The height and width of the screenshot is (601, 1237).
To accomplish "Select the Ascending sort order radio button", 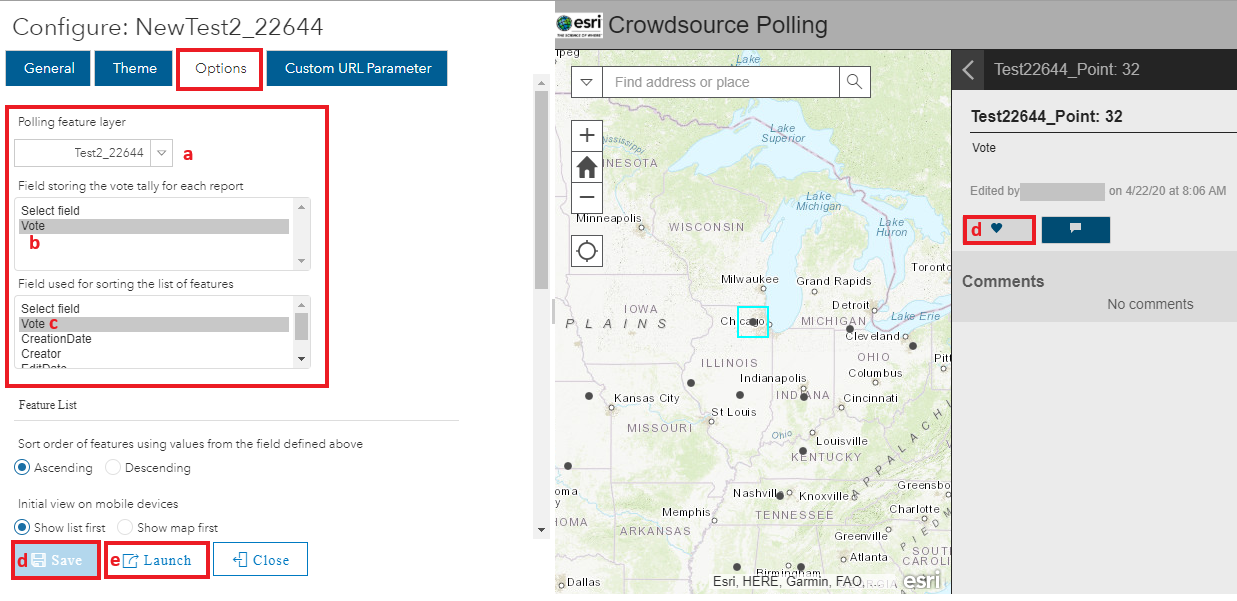I will click(23, 467).
